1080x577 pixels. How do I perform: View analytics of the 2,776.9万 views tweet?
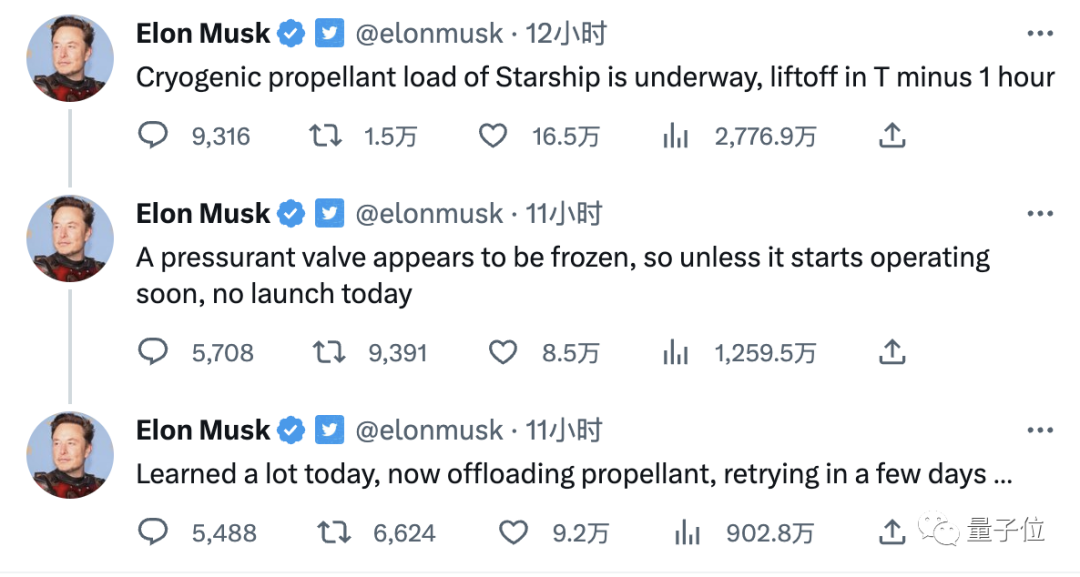[676, 135]
